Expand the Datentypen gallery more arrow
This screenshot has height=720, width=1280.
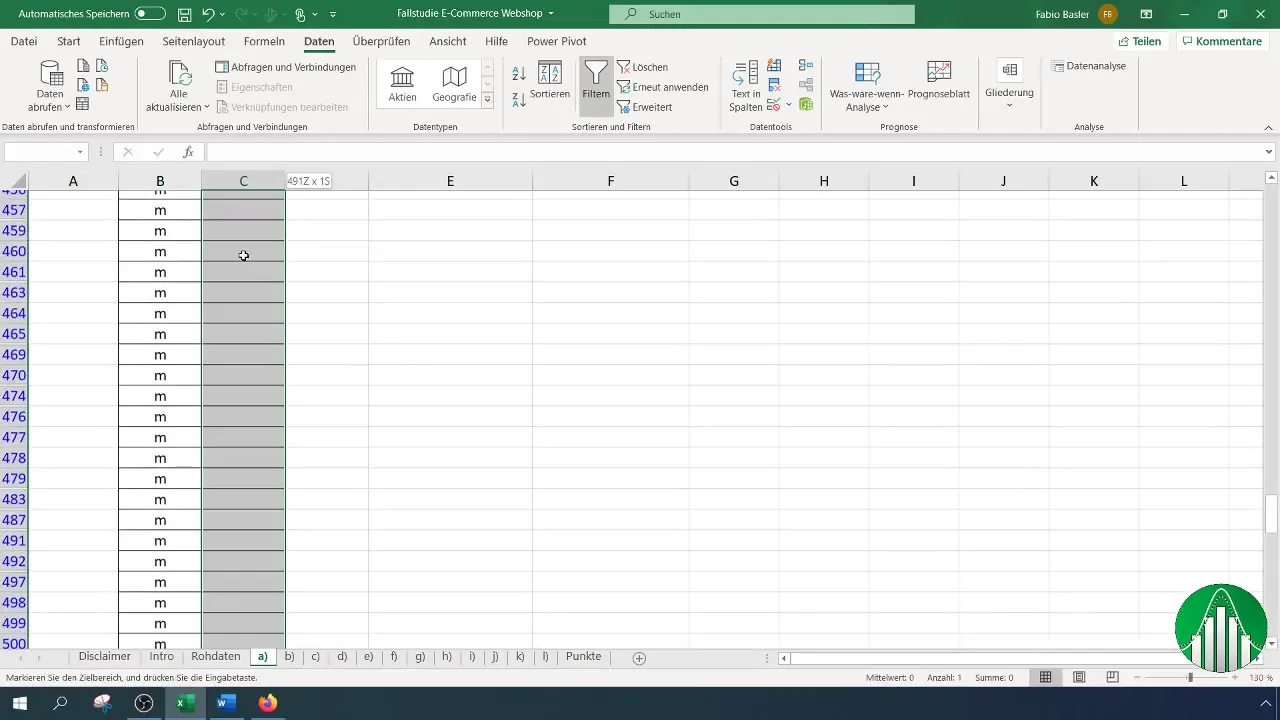pos(487,100)
